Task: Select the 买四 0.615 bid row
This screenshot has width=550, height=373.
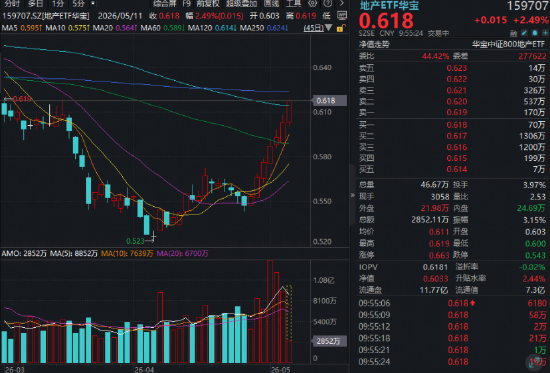Action: point(452,159)
